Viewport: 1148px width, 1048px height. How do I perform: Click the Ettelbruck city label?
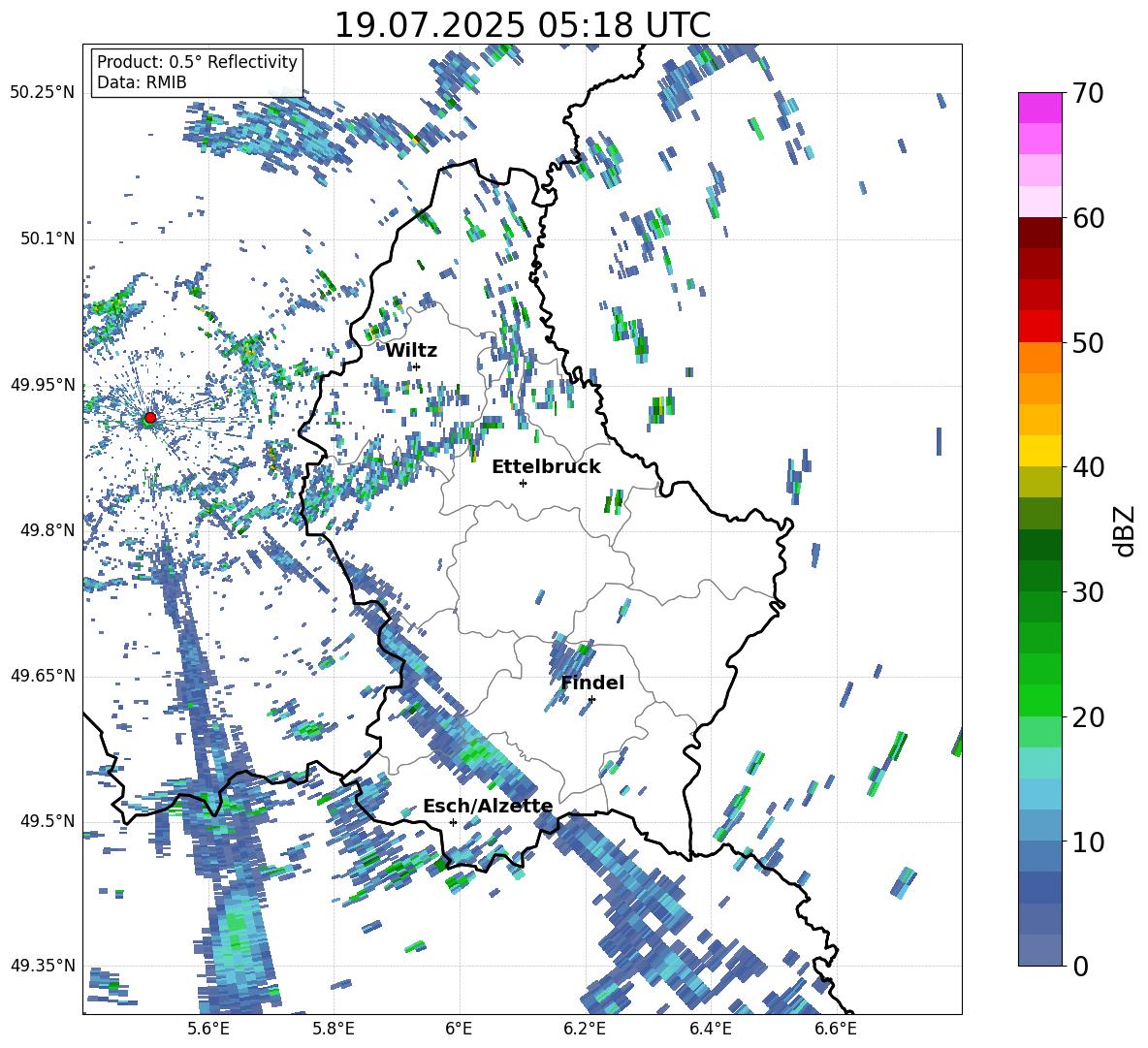pos(546,467)
